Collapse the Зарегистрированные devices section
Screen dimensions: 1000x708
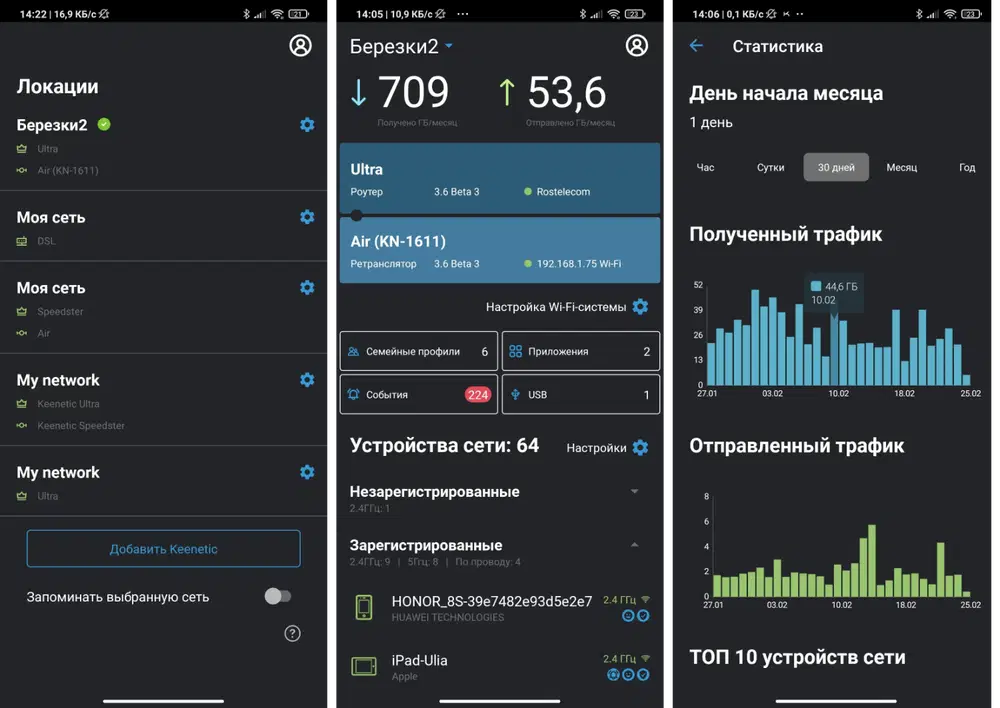coord(635,545)
